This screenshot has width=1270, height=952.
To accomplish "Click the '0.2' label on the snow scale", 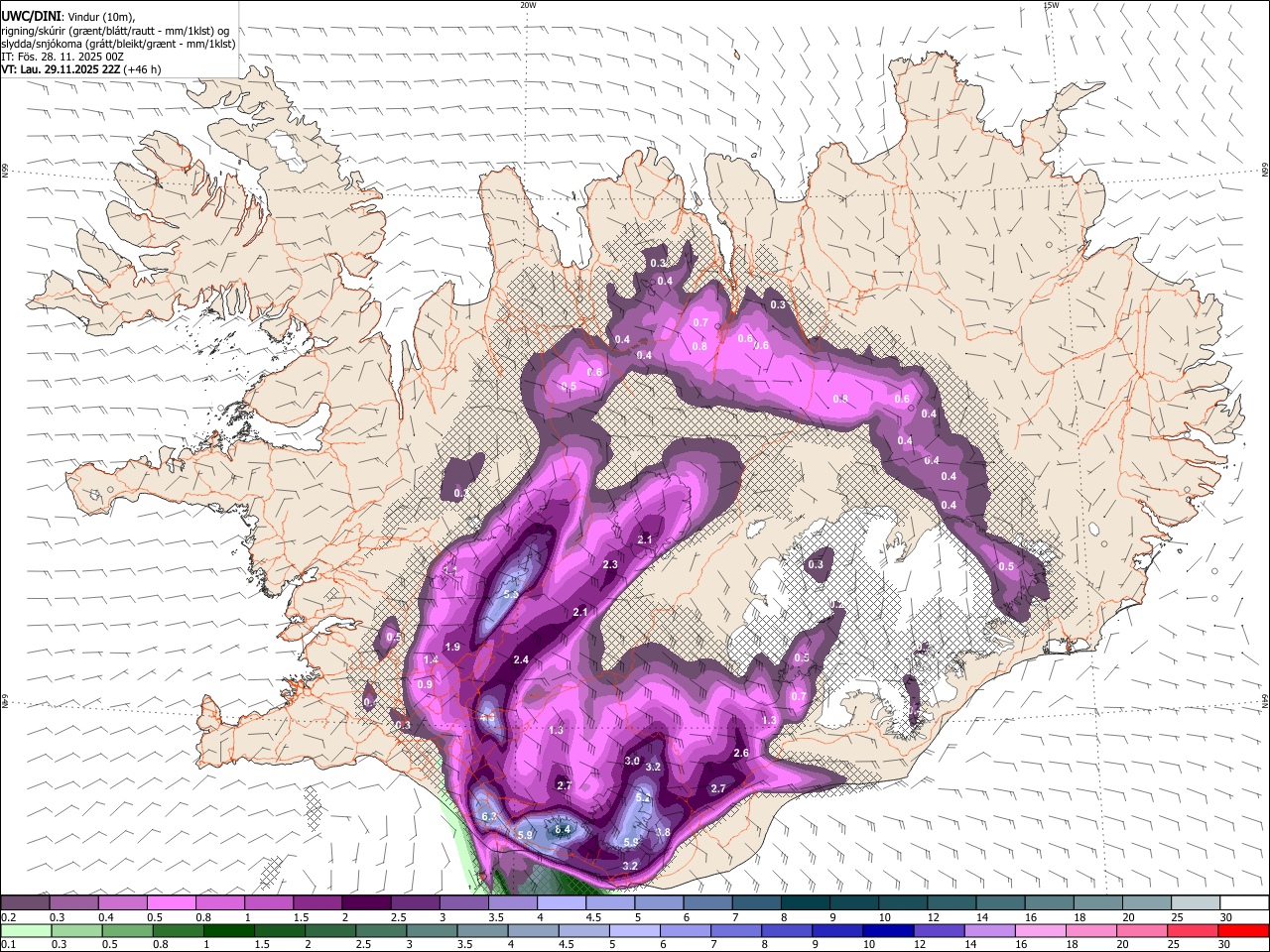I will click(x=8, y=917).
